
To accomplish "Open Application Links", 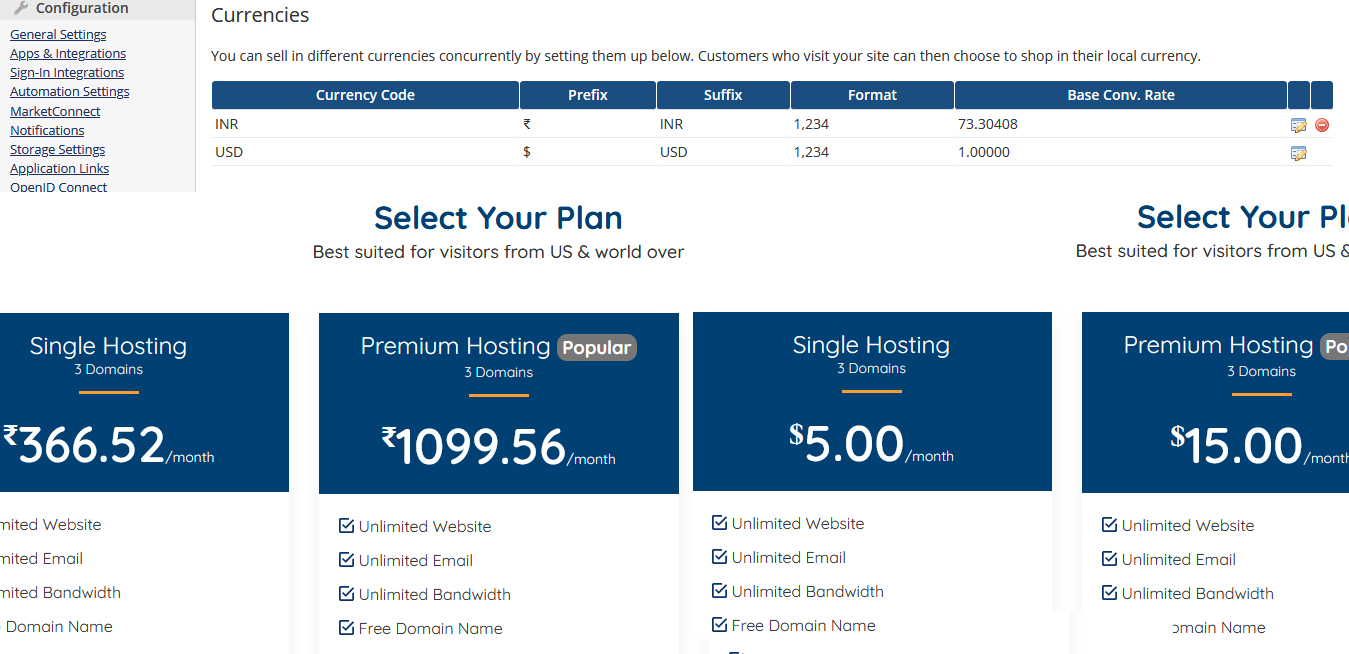I will click(x=59, y=168).
